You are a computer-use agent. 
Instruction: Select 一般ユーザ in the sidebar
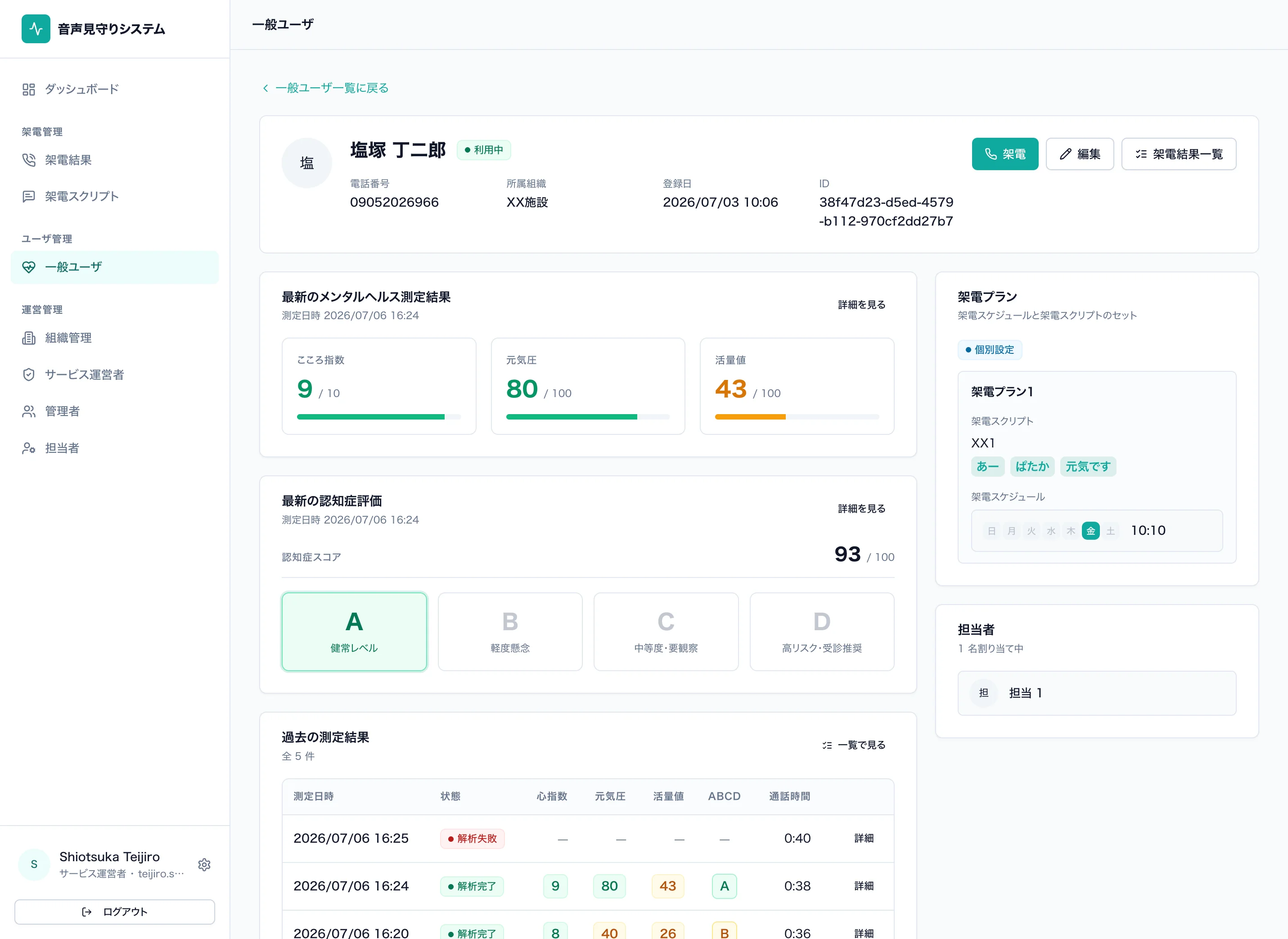coord(115,267)
